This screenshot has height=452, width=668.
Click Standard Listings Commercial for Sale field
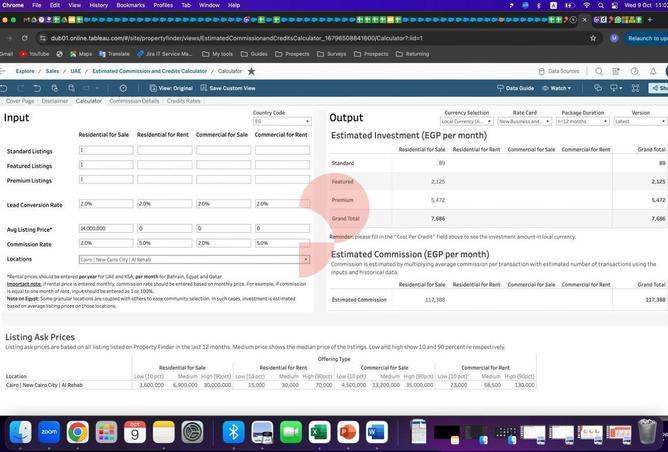[x=223, y=150]
